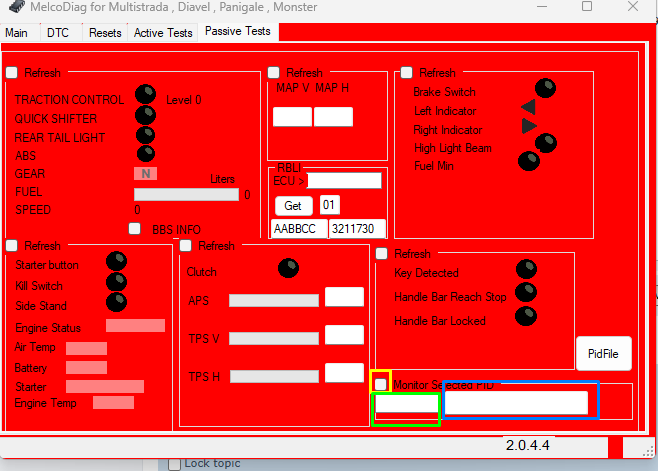The width and height of the screenshot is (658, 471).
Task: Click the Left Indicator arrow icon
Action: [x=528, y=107]
